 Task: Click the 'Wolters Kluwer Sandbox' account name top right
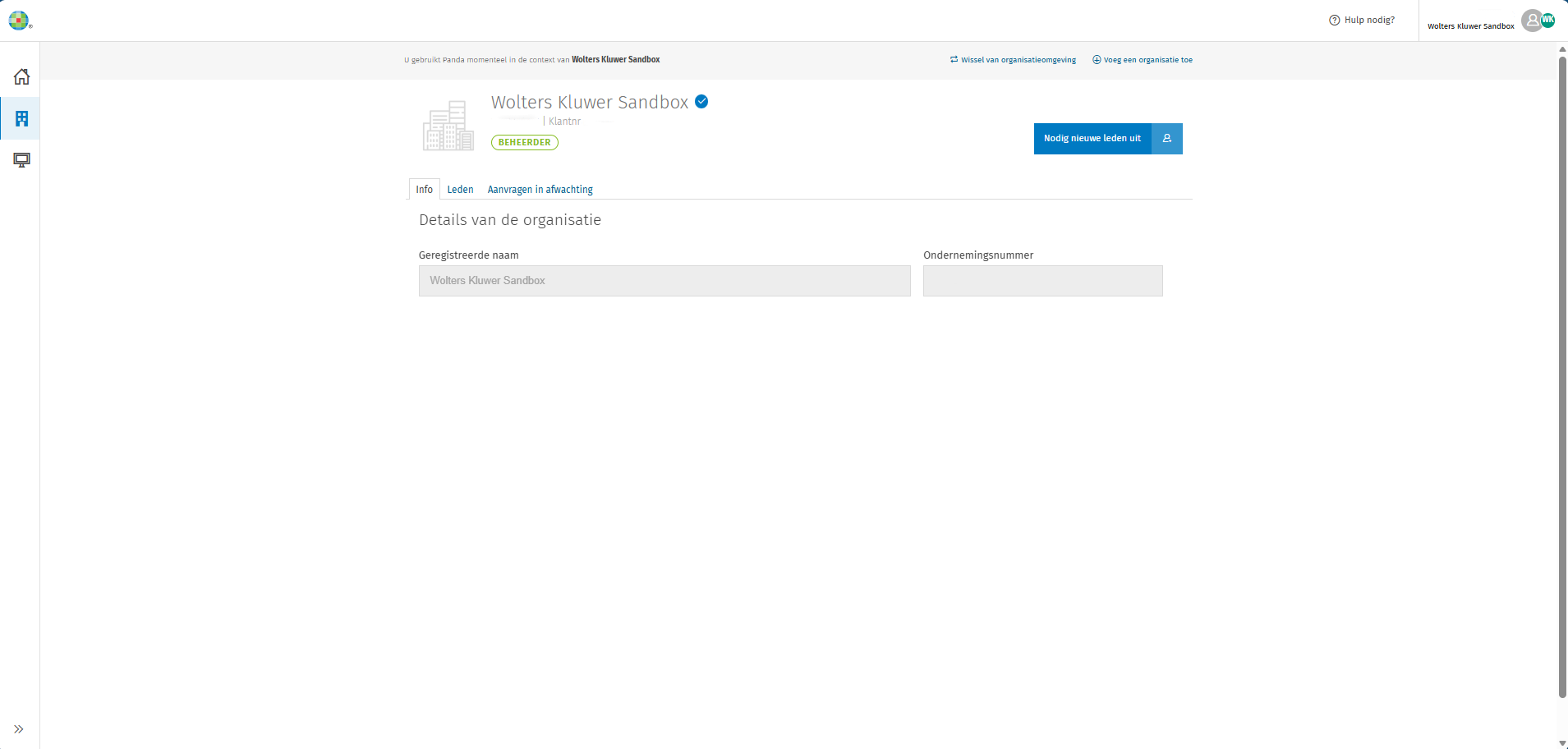(1470, 26)
